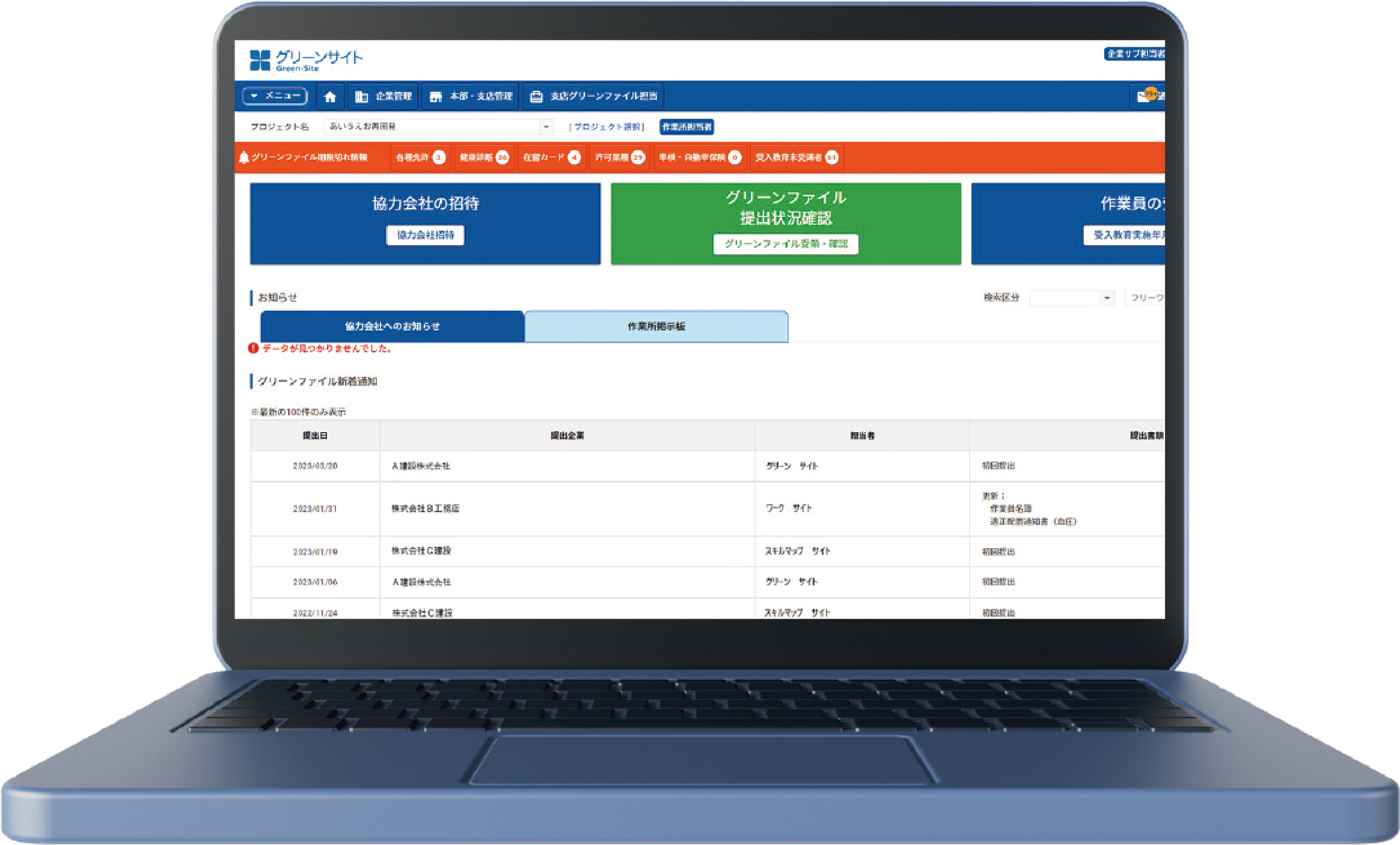This screenshot has width=1400, height=845.
Task: Click グリーンファイル受領・確認 button
Action: pos(786,244)
